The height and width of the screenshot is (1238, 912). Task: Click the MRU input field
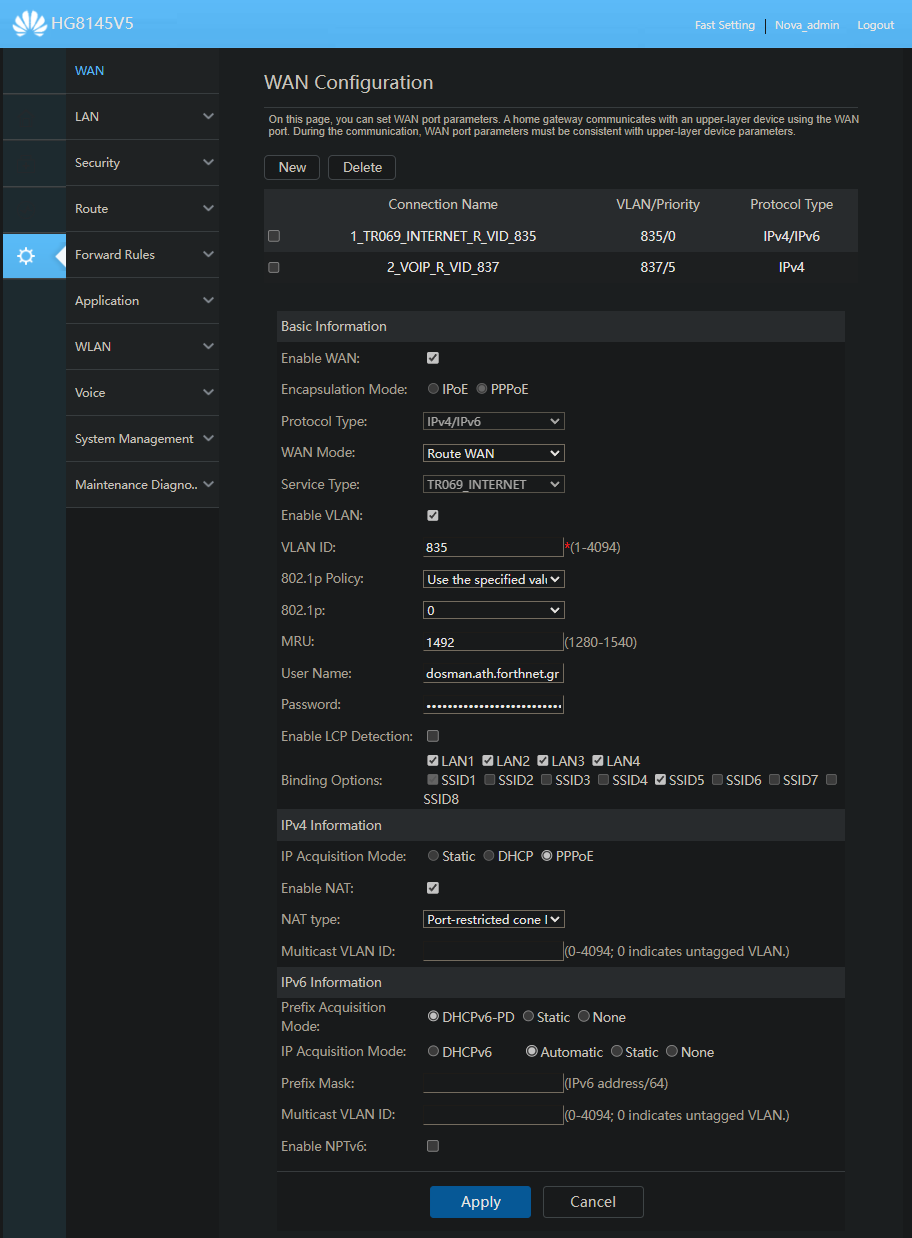pos(494,642)
